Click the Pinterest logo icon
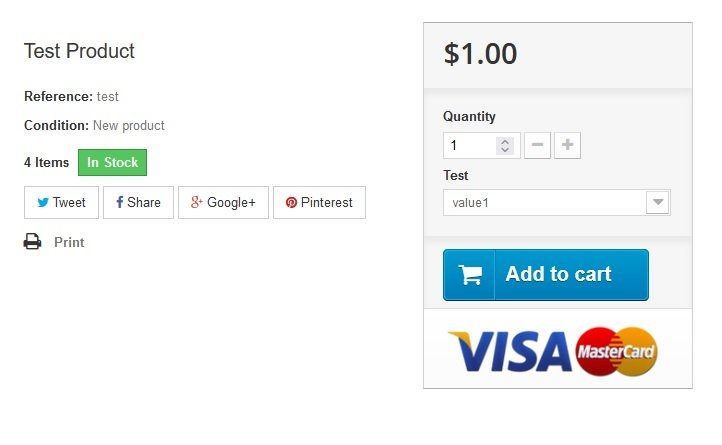Viewport: 722px width, 445px height. pyautogui.click(x=291, y=202)
